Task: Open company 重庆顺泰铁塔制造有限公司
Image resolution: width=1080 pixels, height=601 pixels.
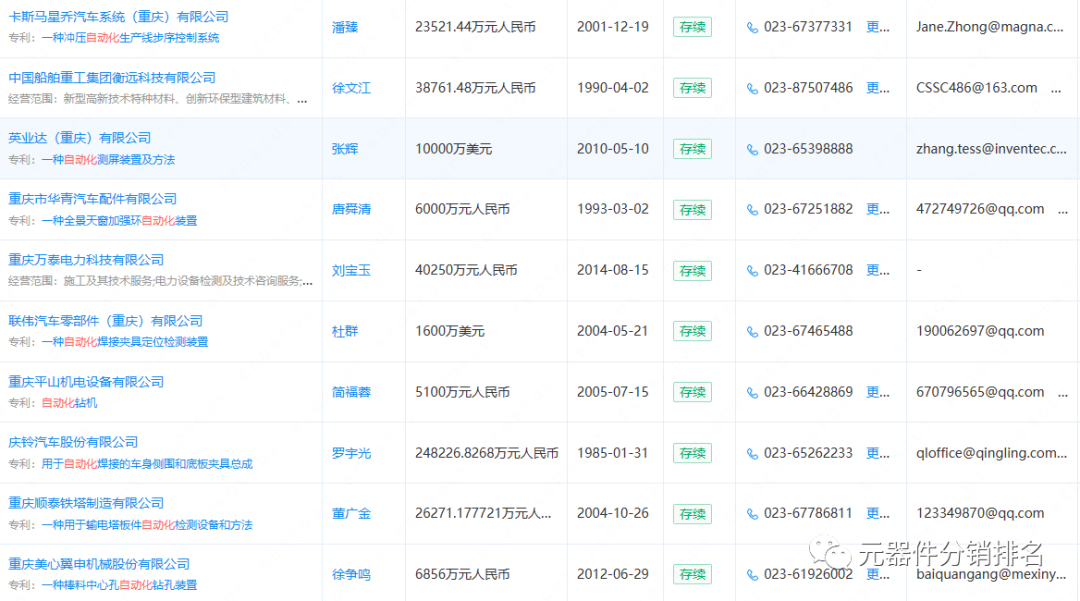Action: pos(86,503)
